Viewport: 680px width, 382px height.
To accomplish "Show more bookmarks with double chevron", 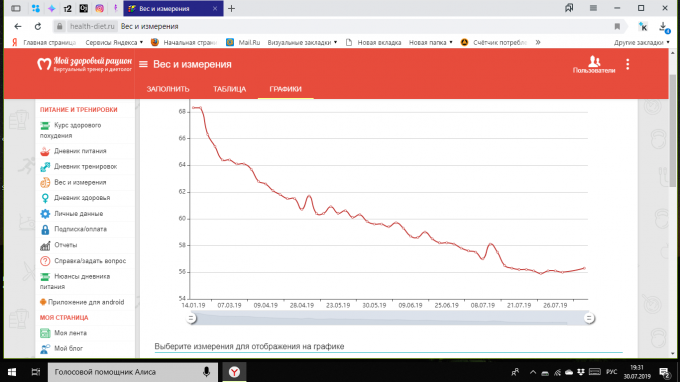I will [x=538, y=42].
